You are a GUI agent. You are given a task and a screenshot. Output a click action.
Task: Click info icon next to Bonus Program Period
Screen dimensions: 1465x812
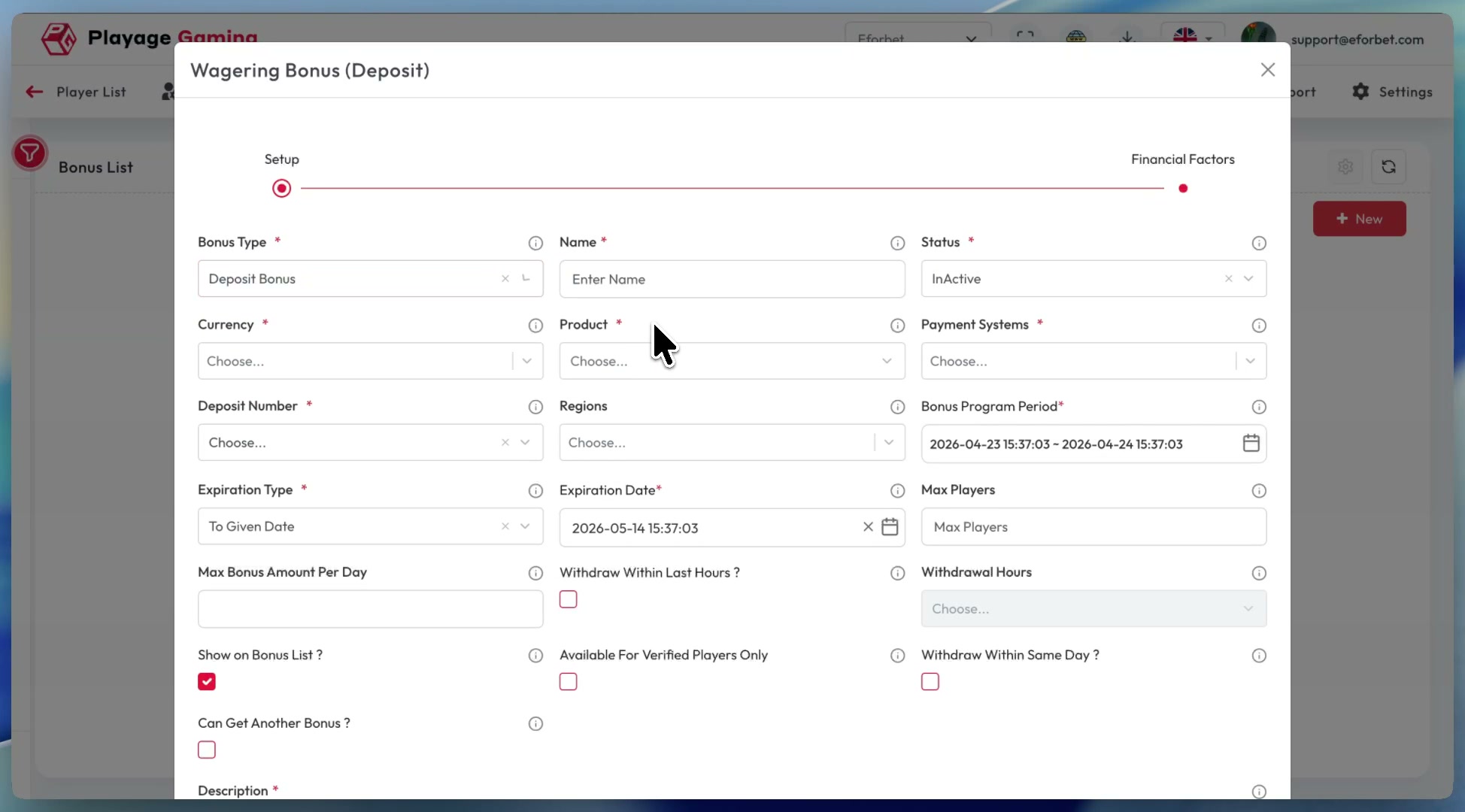click(x=1259, y=407)
